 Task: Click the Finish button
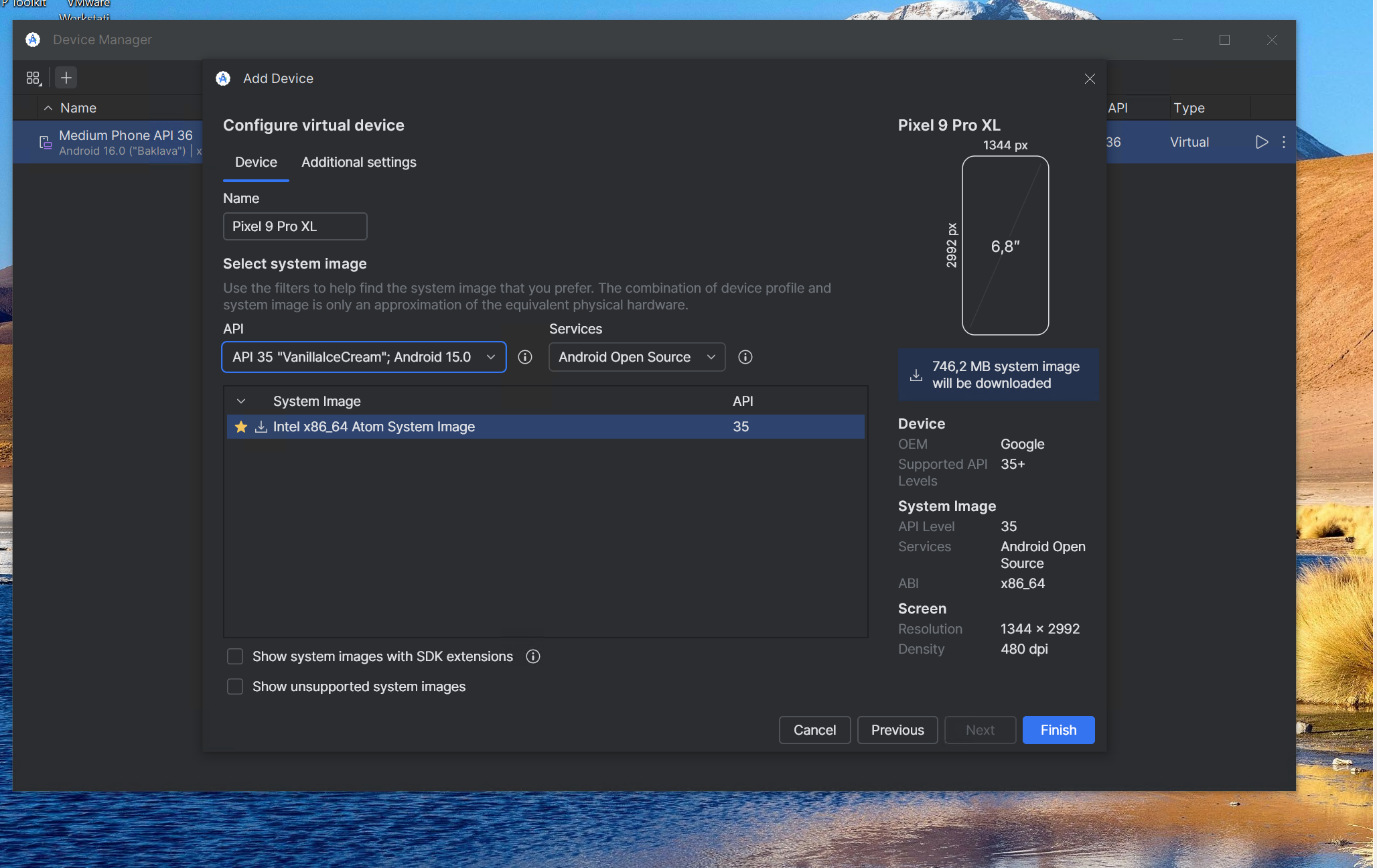(x=1058, y=730)
